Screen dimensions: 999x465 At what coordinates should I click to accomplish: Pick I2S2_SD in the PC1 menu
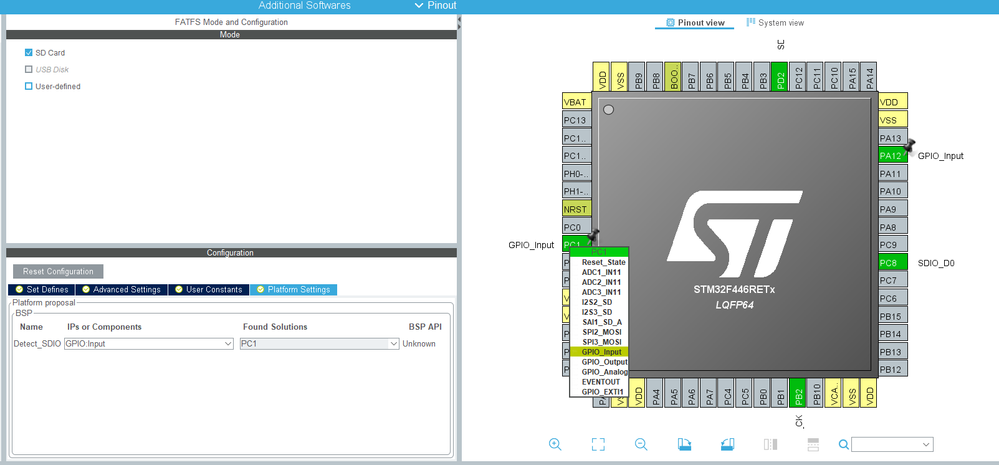[599, 302]
